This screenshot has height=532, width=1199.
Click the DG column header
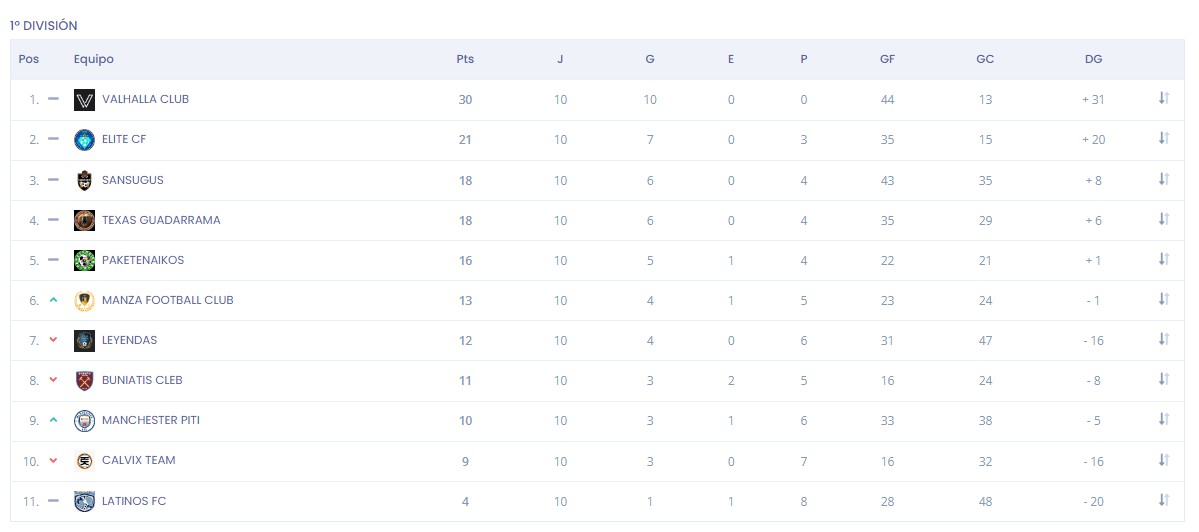[1093, 59]
